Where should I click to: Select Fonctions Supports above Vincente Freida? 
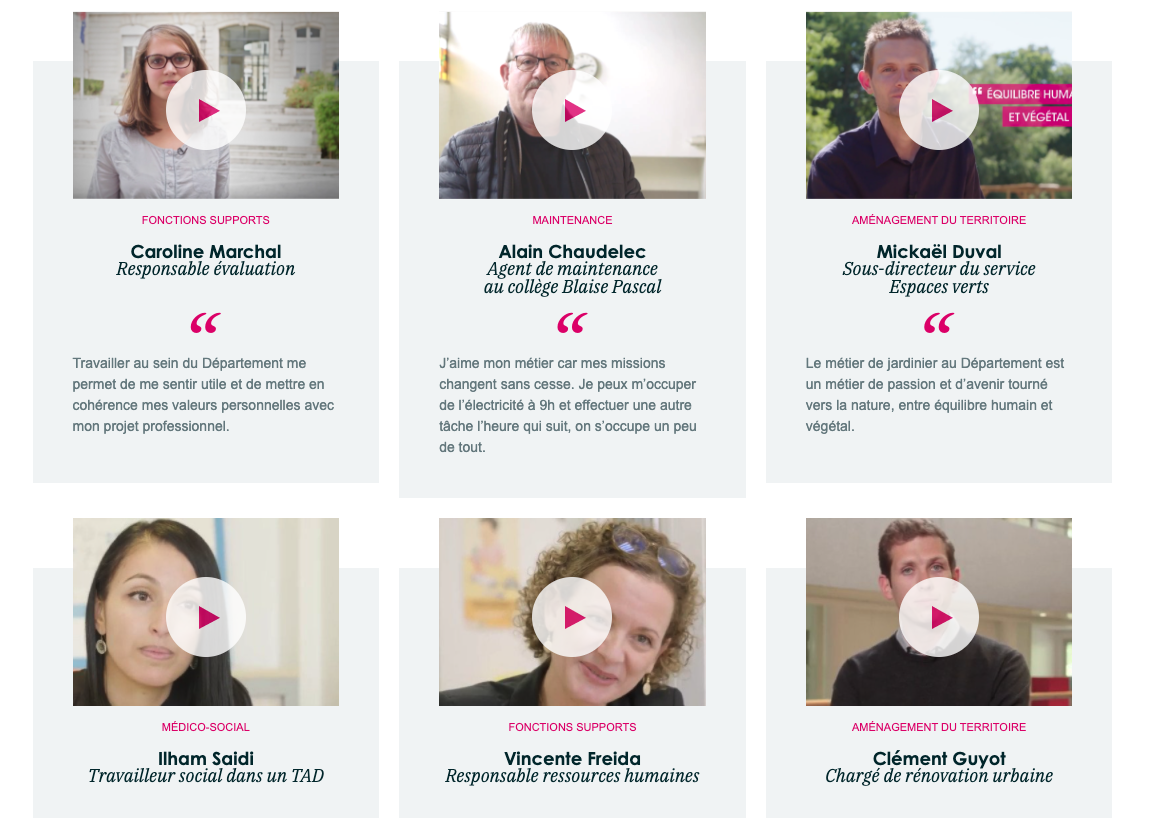[x=572, y=727]
